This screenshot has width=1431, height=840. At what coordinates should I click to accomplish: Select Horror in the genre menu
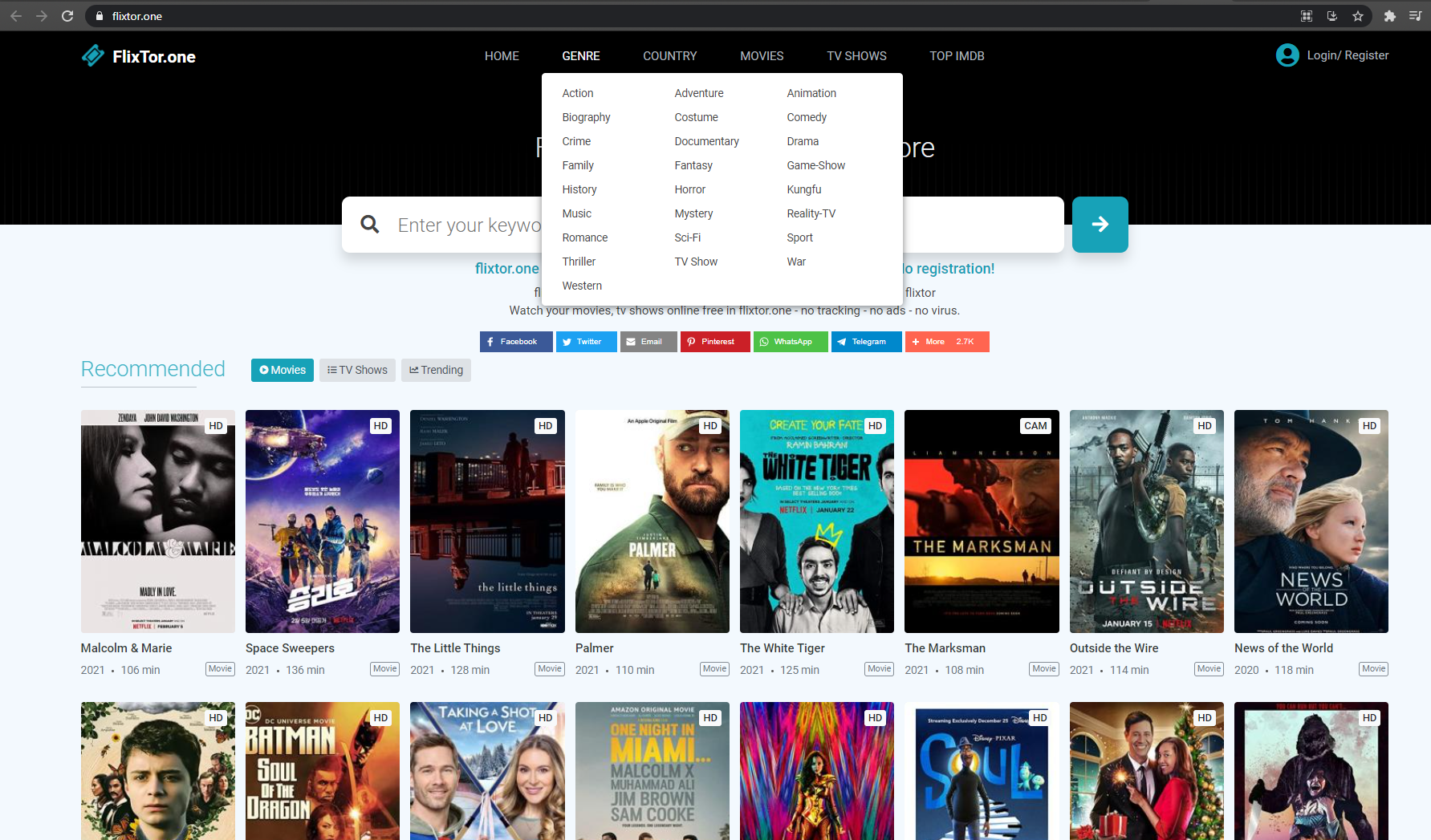coord(690,189)
